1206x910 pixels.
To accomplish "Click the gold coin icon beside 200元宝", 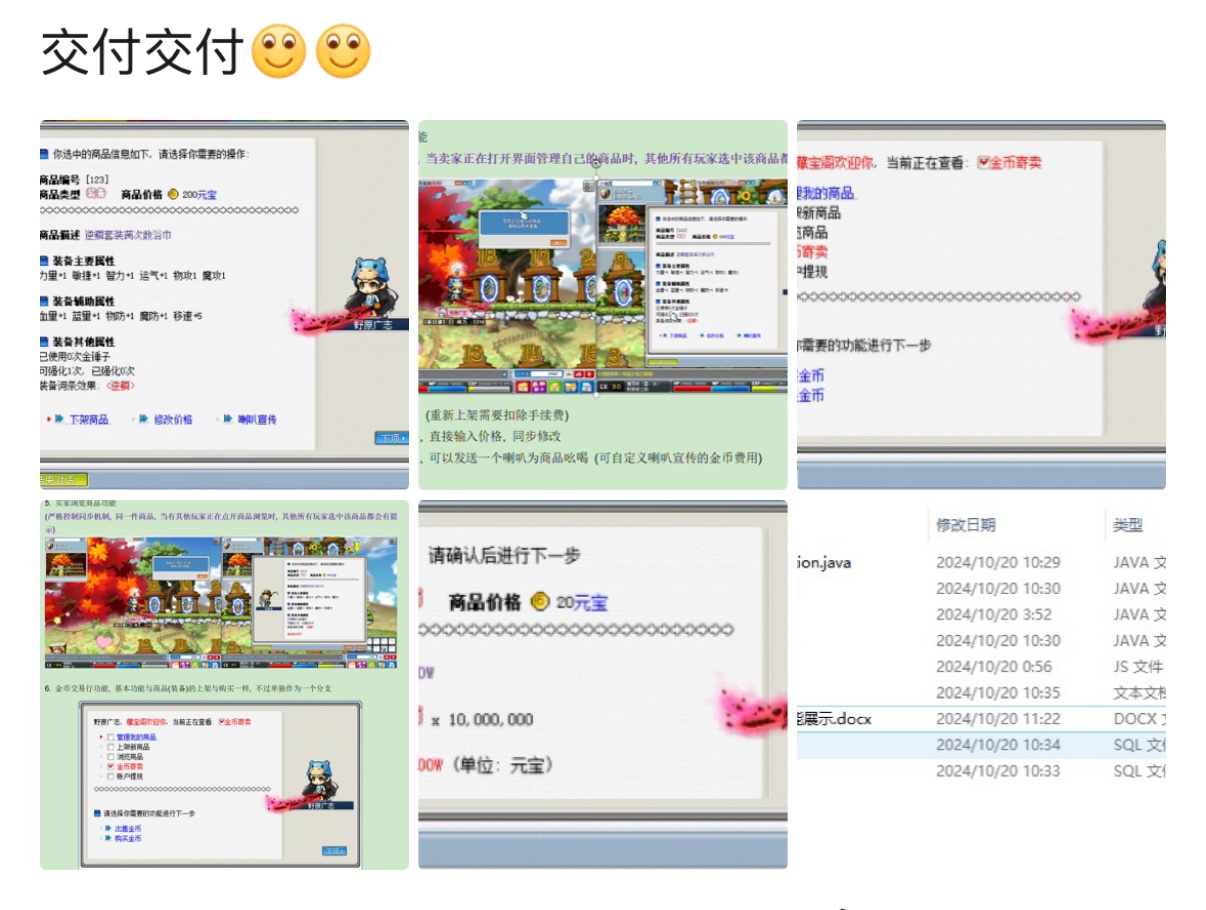I will (172, 194).
